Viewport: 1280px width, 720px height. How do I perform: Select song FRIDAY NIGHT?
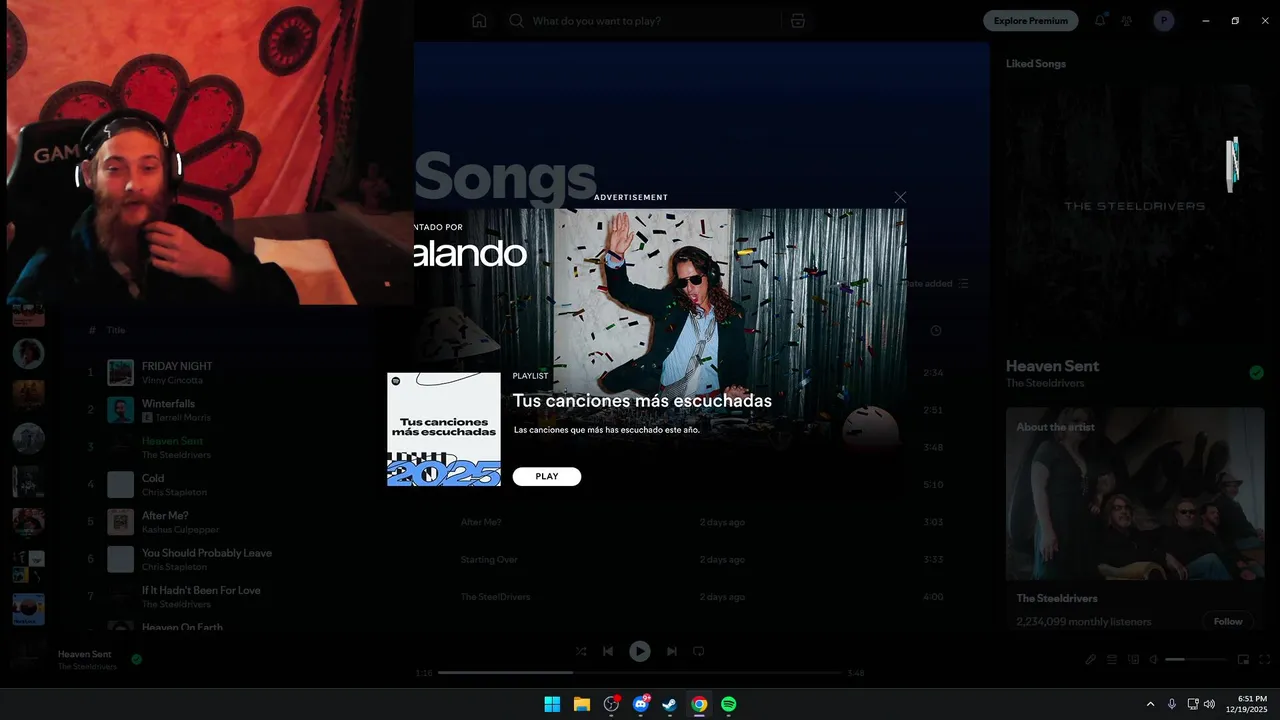177,366
